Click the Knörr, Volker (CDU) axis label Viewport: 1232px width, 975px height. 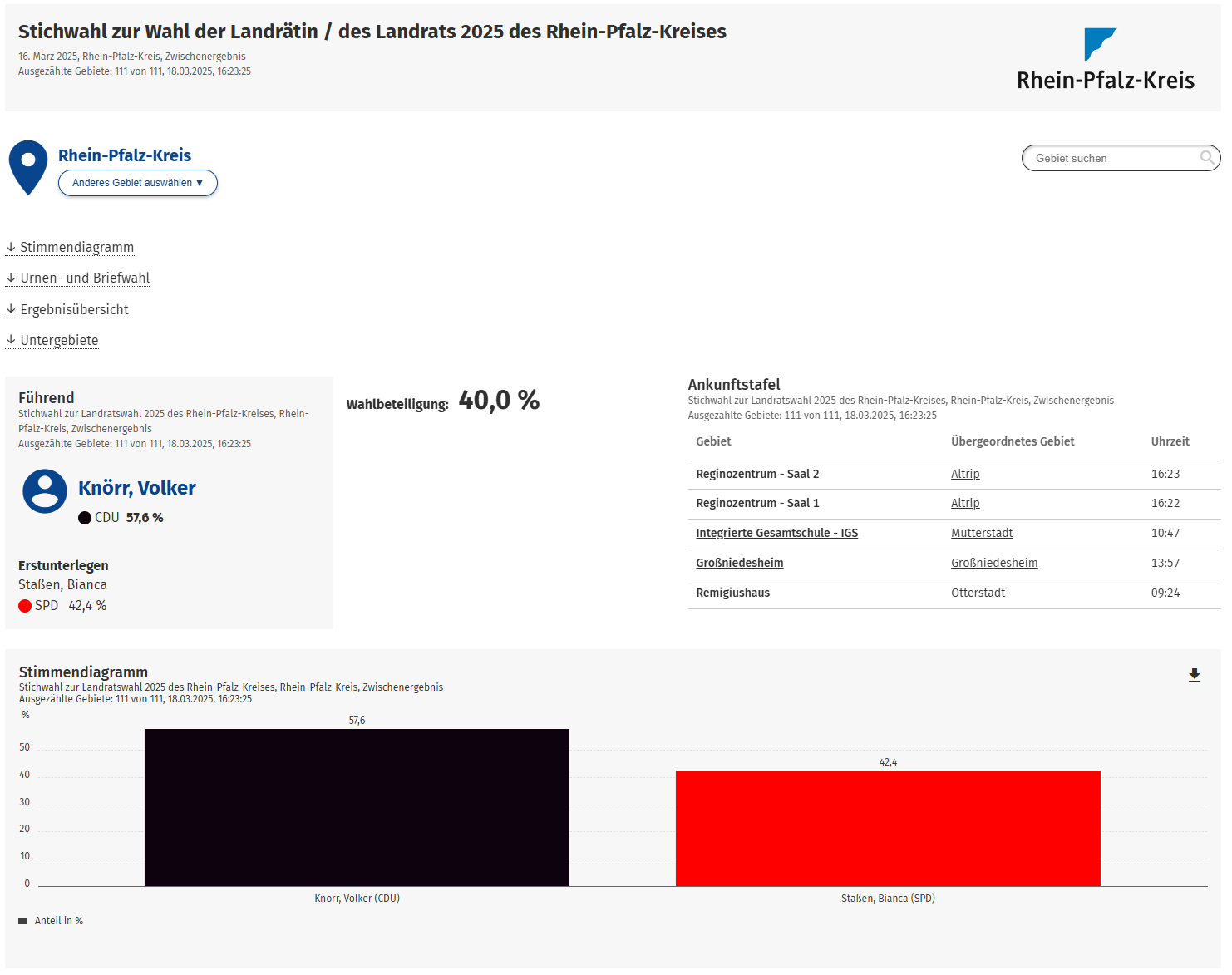pos(357,899)
